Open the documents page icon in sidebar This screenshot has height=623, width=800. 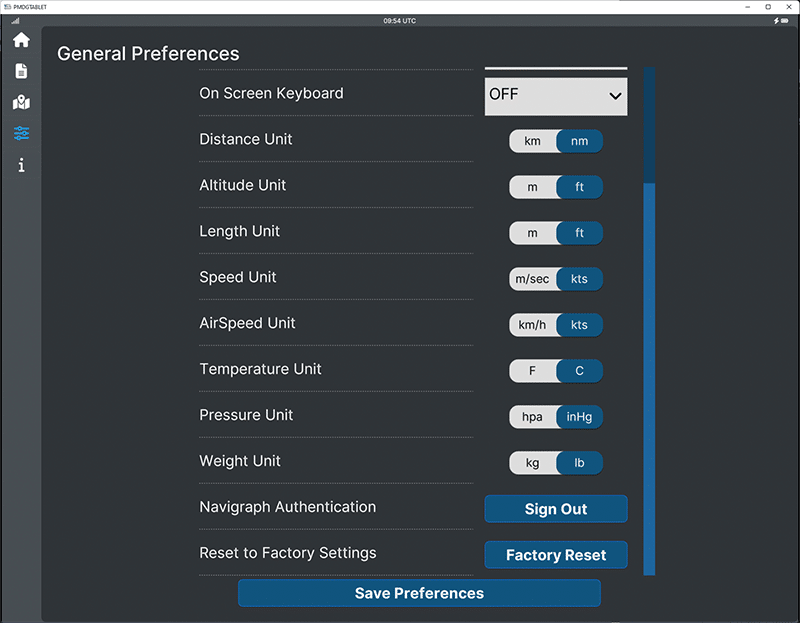tap(21, 72)
